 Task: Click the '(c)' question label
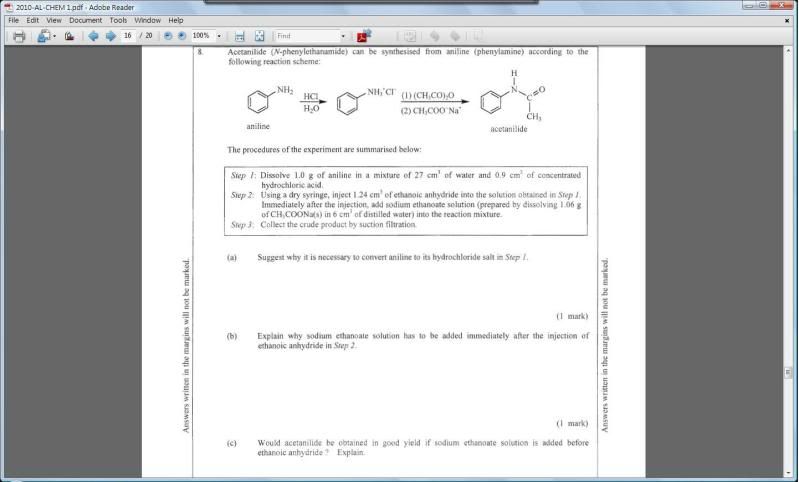click(232, 443)
